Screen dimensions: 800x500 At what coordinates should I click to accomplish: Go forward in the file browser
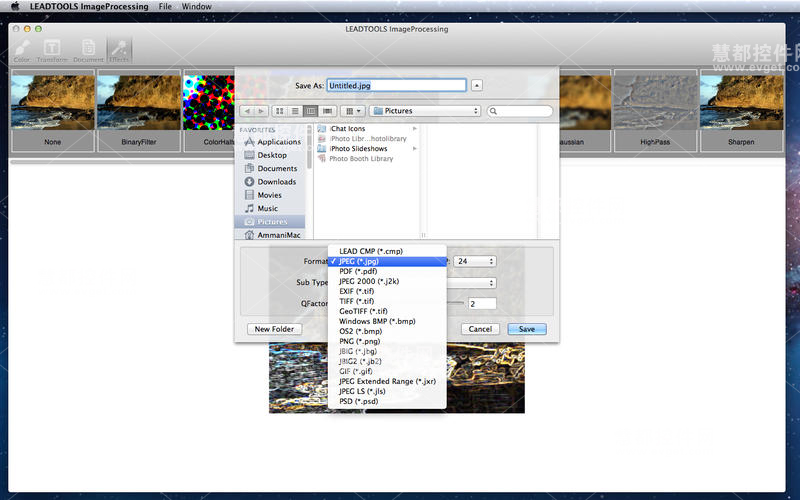pos(261,111)
